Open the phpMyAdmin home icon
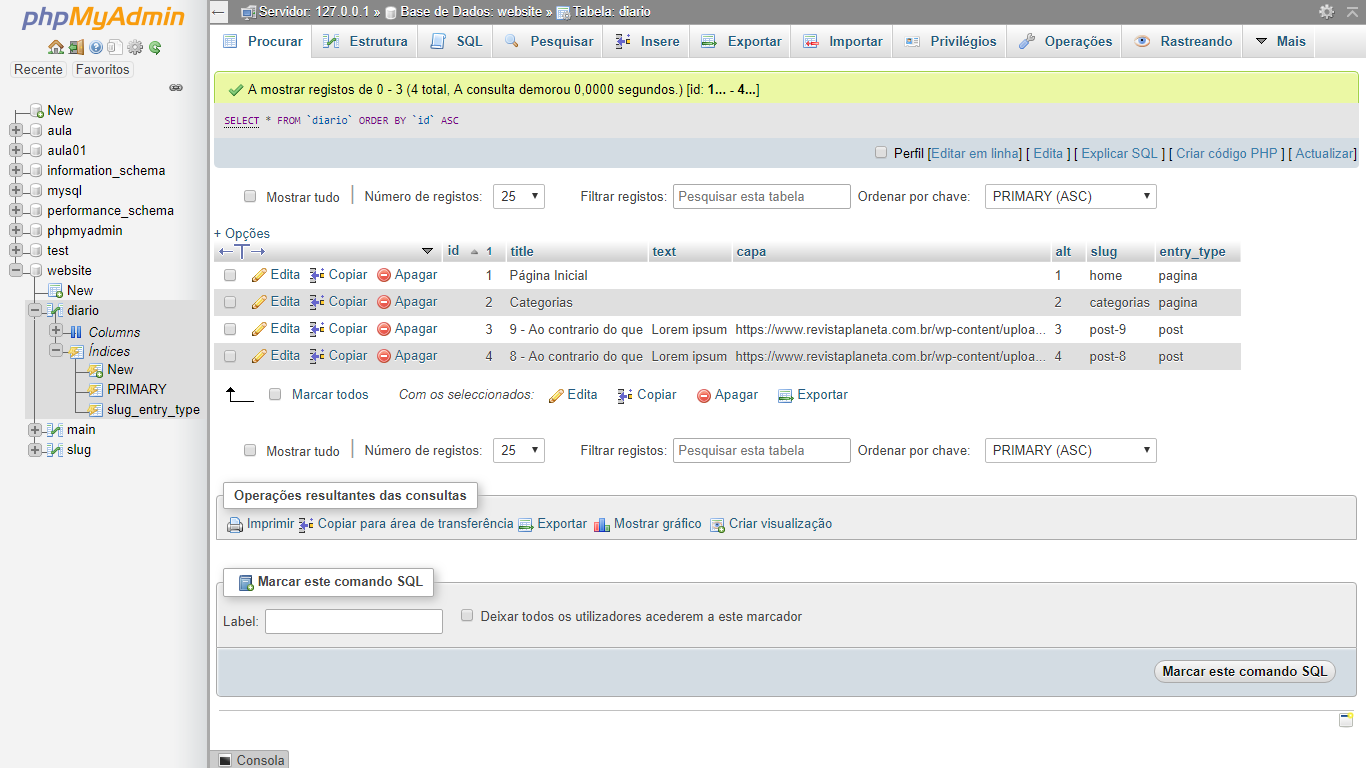This screenshot has width=1366, height=768. pyautogui.click(x=56, y=47)
